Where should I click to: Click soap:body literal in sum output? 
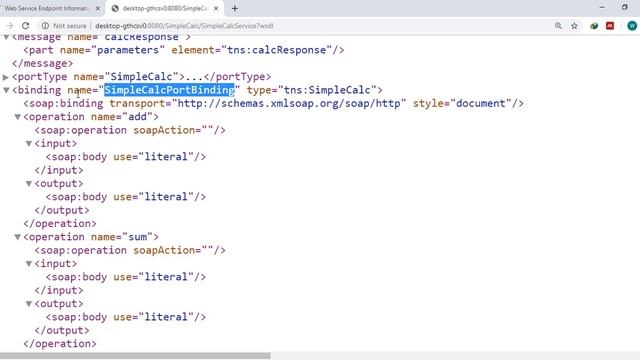coord(126,317)
